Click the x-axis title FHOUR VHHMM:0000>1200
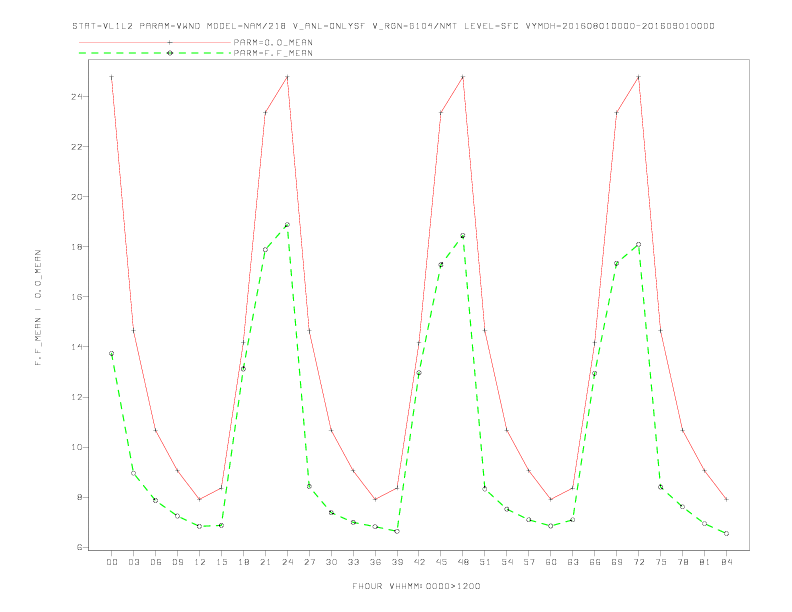The width and height of the screenshot is (792, 612). tap(416, 586)
